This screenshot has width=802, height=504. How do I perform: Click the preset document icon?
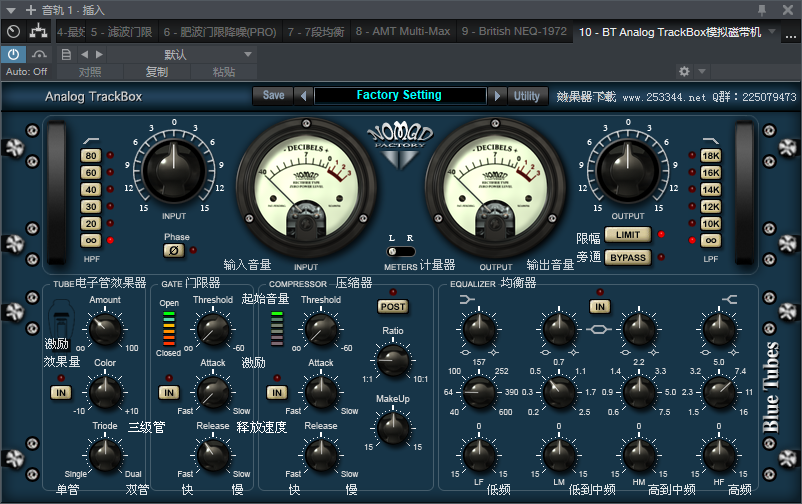(x=66, y=54)
